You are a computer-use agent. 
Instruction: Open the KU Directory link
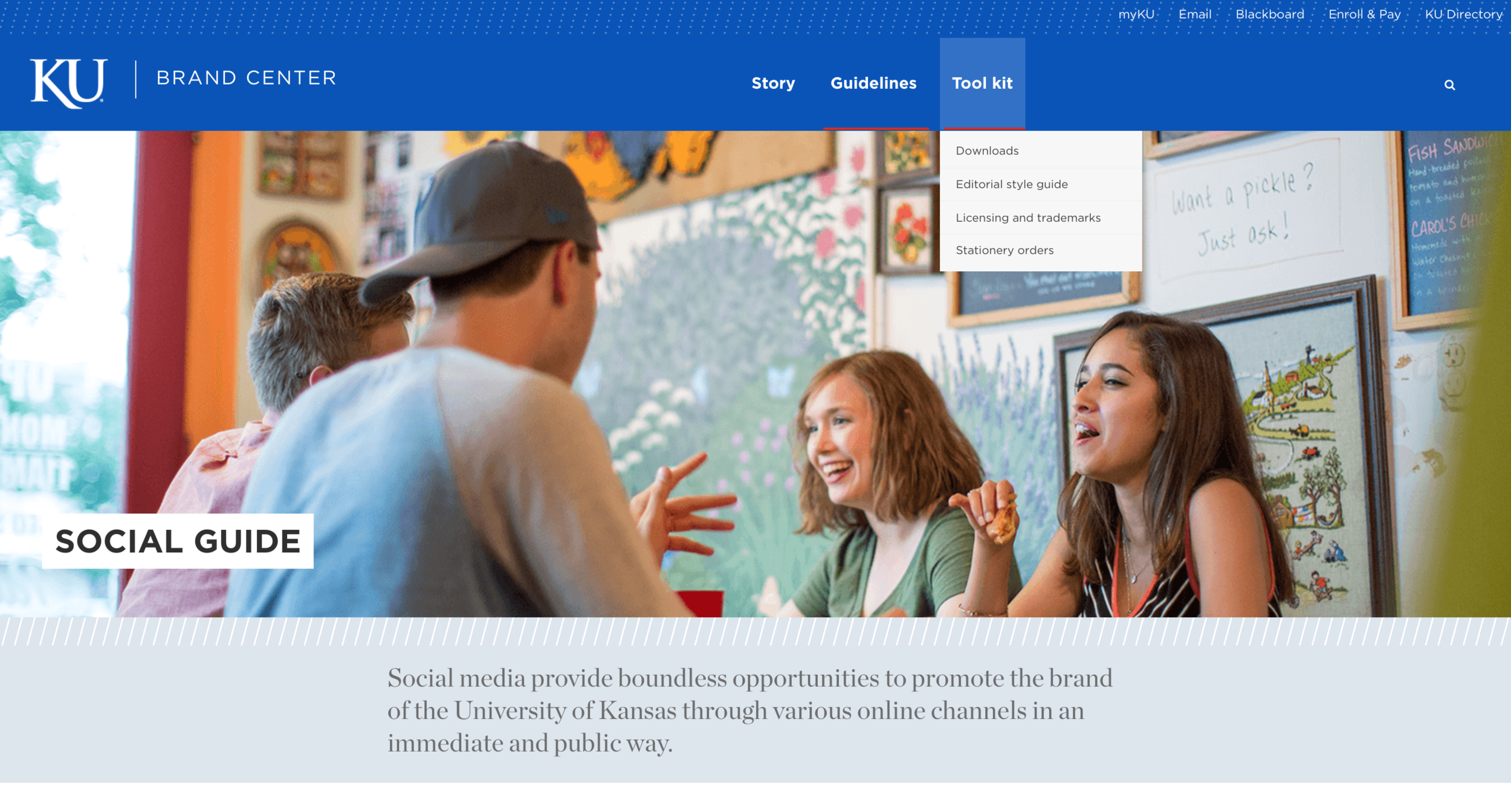point(1464,14)
